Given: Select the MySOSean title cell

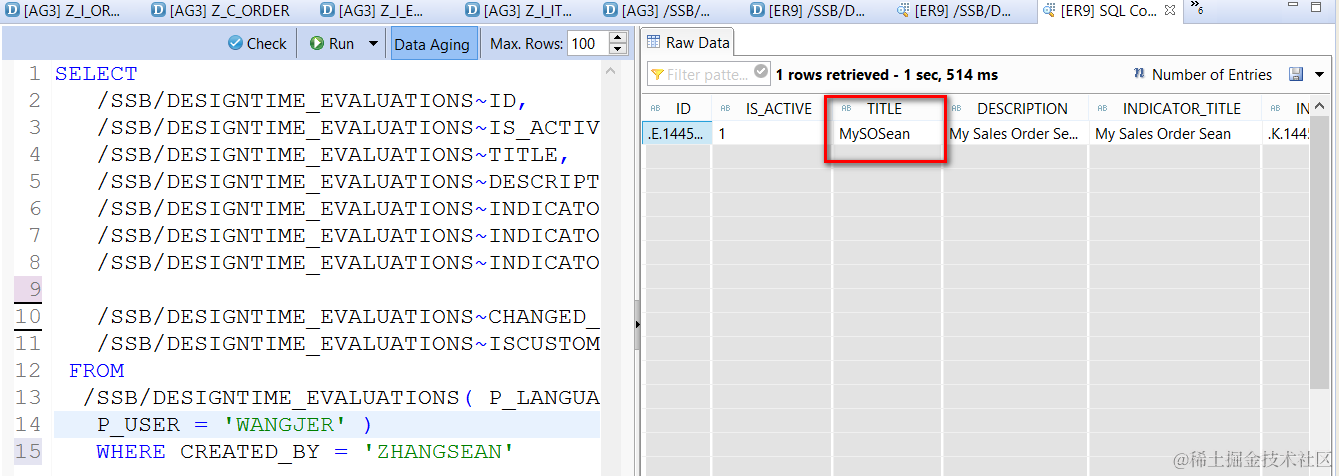Looking at the screenshot, I should (886, 133).
